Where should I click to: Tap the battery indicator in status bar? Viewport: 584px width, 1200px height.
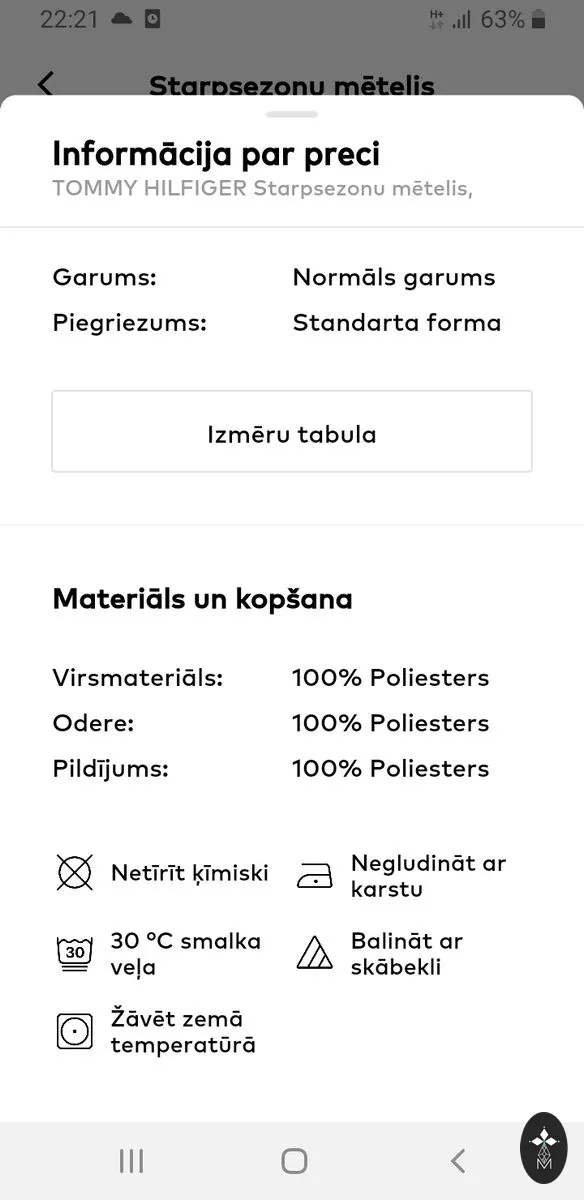(x=538, y=19)
